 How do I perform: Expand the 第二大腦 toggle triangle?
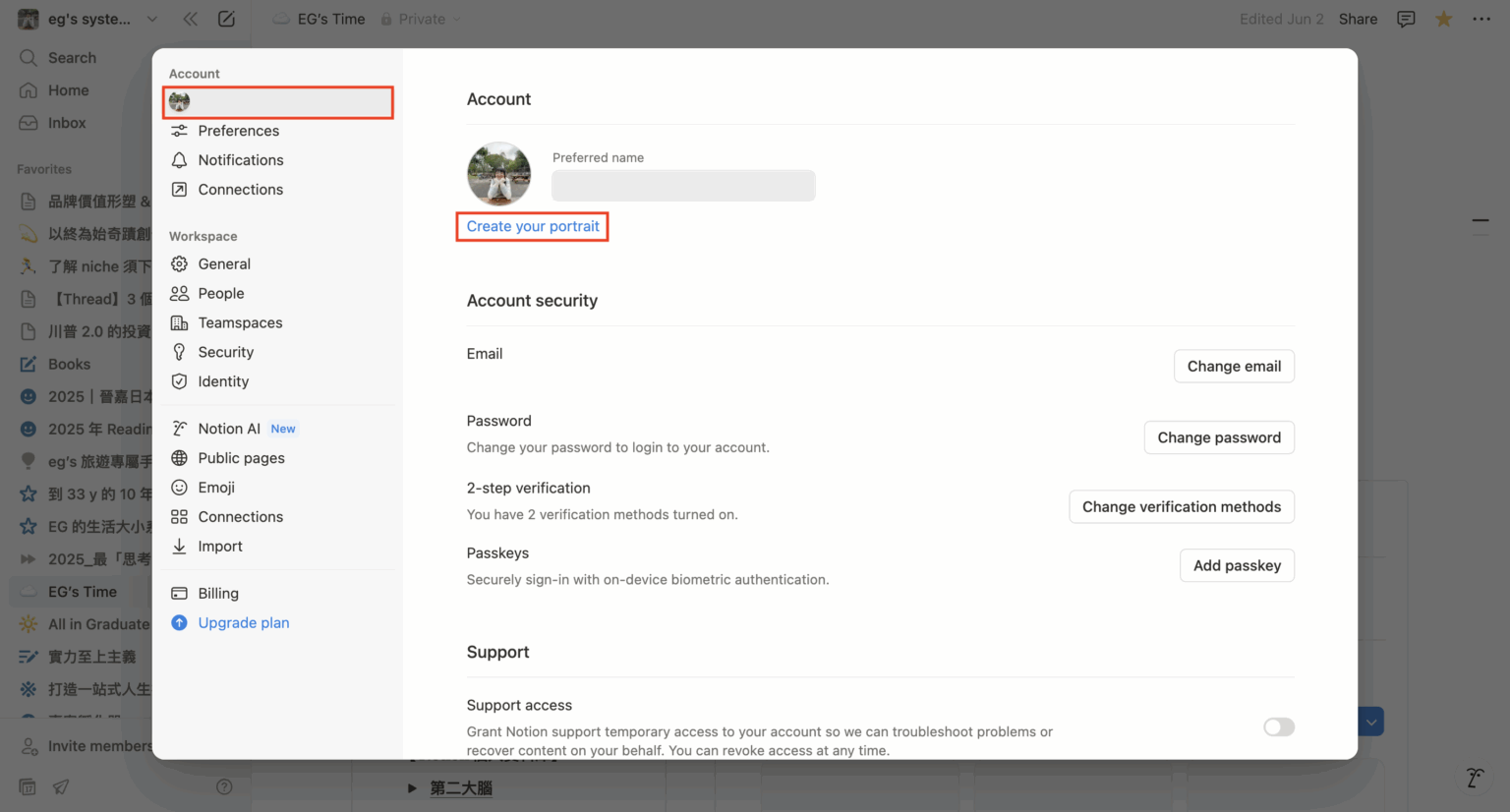point(412,788)
